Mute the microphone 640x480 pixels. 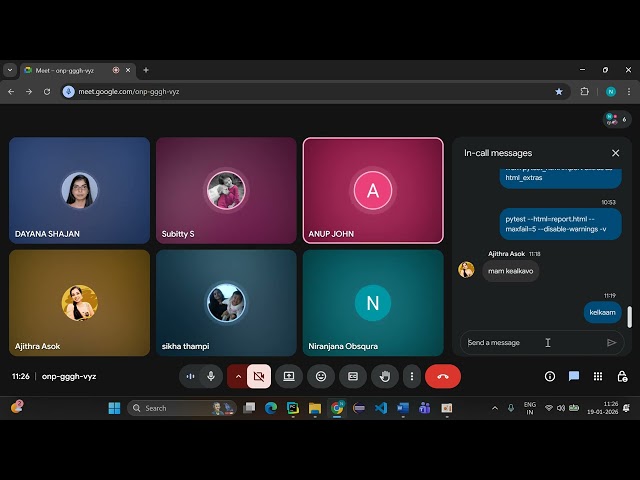pos(211,376)
